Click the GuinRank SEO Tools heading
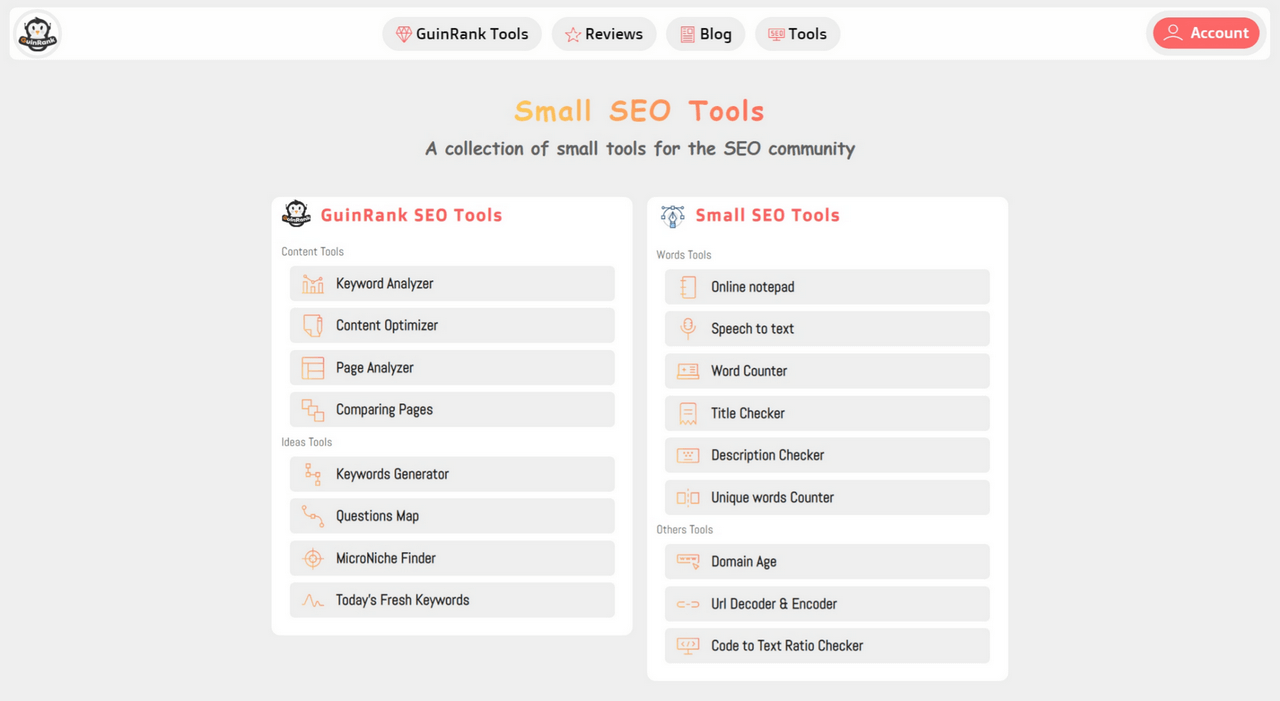This screenshot has height=701, width=1280. tap(411, 215)
